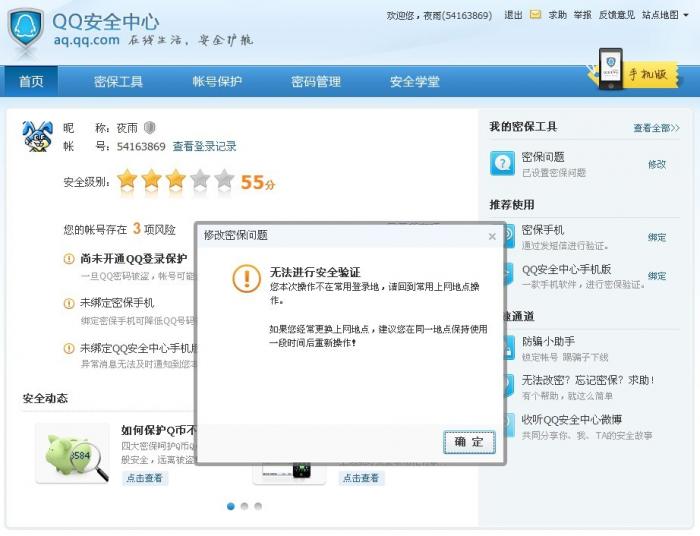This screenshot has width=700, height=536.
Task: Open the 首页 tab
Action: [x=31, y=81]
